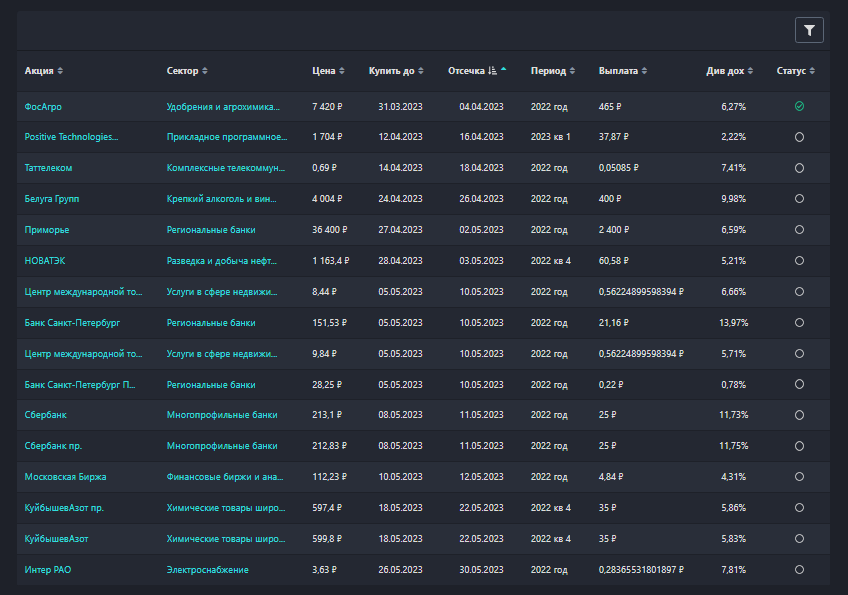Image resolution: width=848 pixels, height=595 pixels.
Task: Open the Электроснабжение sector link
Action: (208, 570)
